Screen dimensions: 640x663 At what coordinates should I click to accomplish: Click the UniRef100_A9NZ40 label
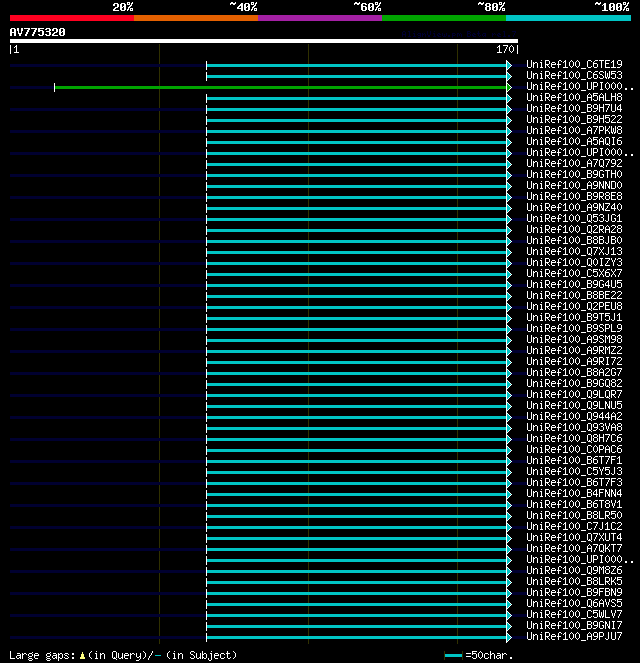coord(574,207)
